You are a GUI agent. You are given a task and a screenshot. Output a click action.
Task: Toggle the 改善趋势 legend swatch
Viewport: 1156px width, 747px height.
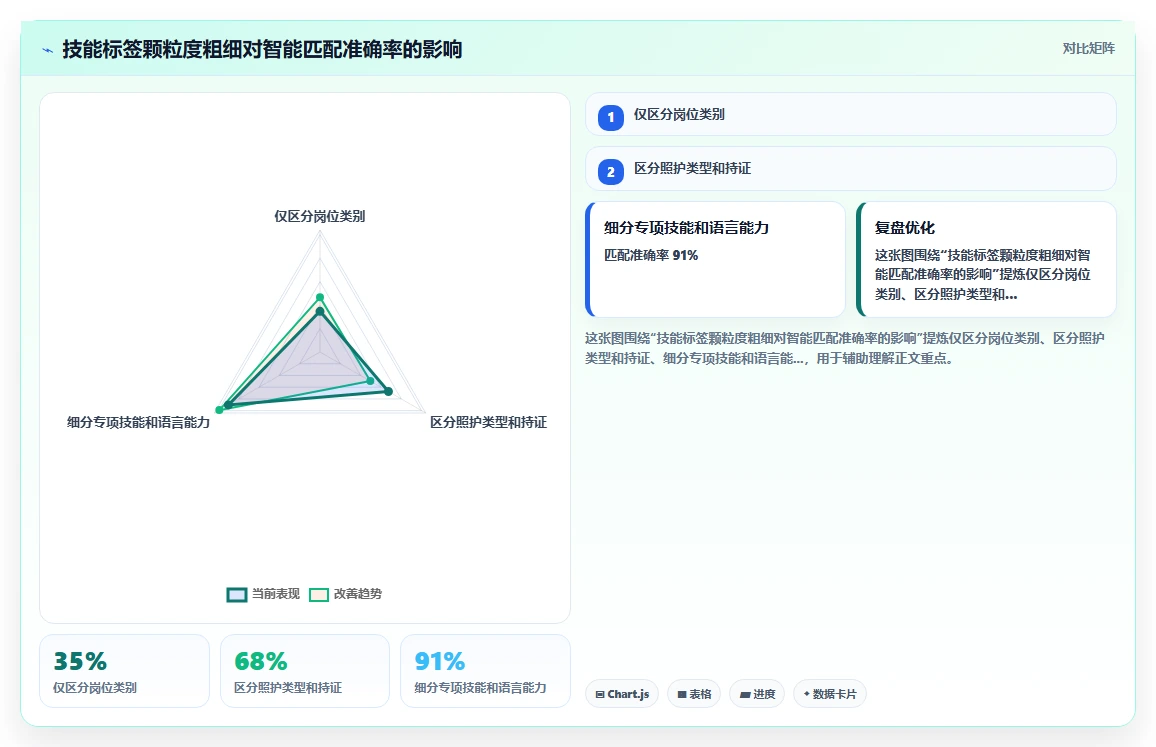[x=318, y=594]
